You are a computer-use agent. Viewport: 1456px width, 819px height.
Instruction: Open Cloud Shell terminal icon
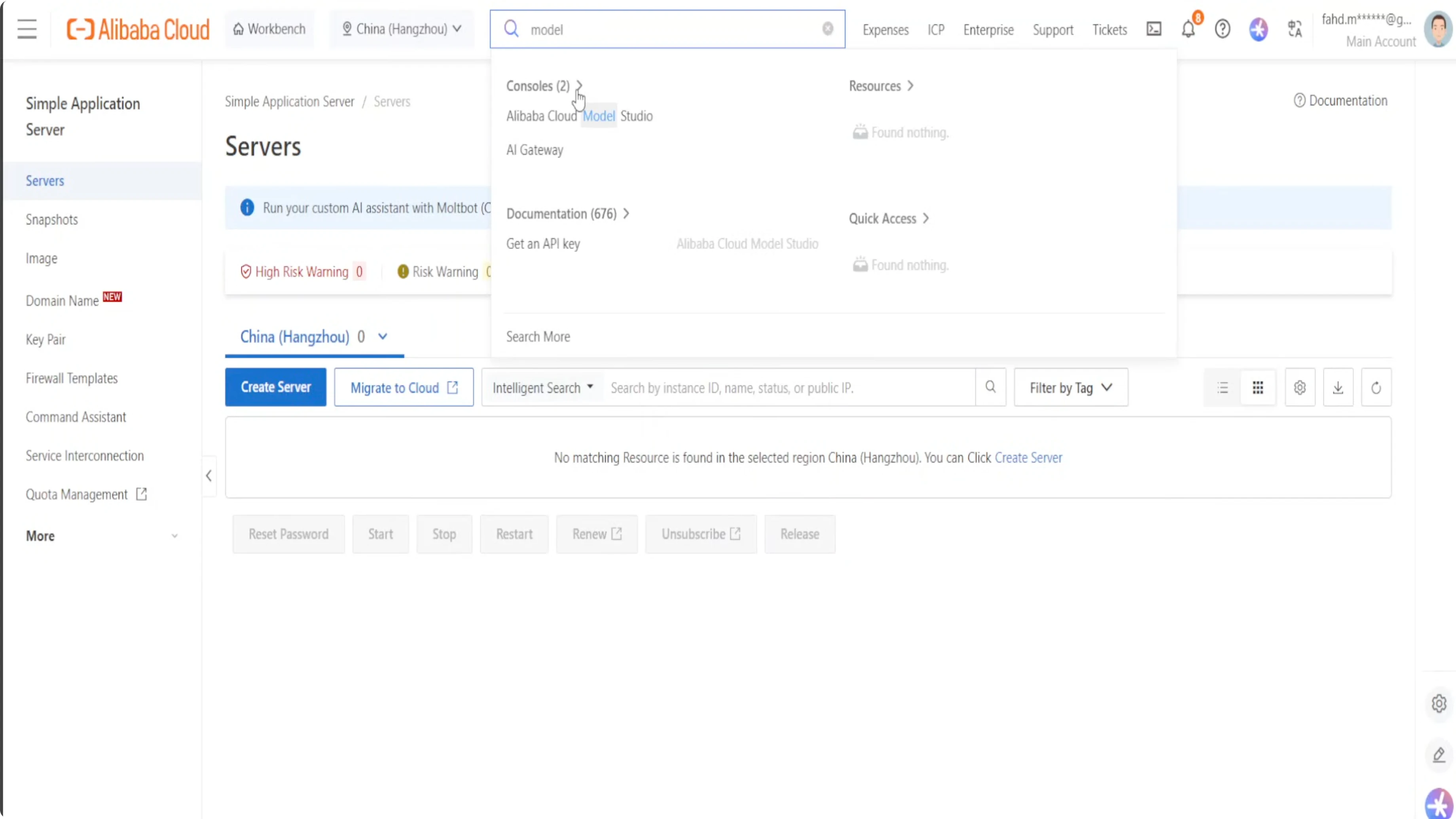tap(1154, 29)
